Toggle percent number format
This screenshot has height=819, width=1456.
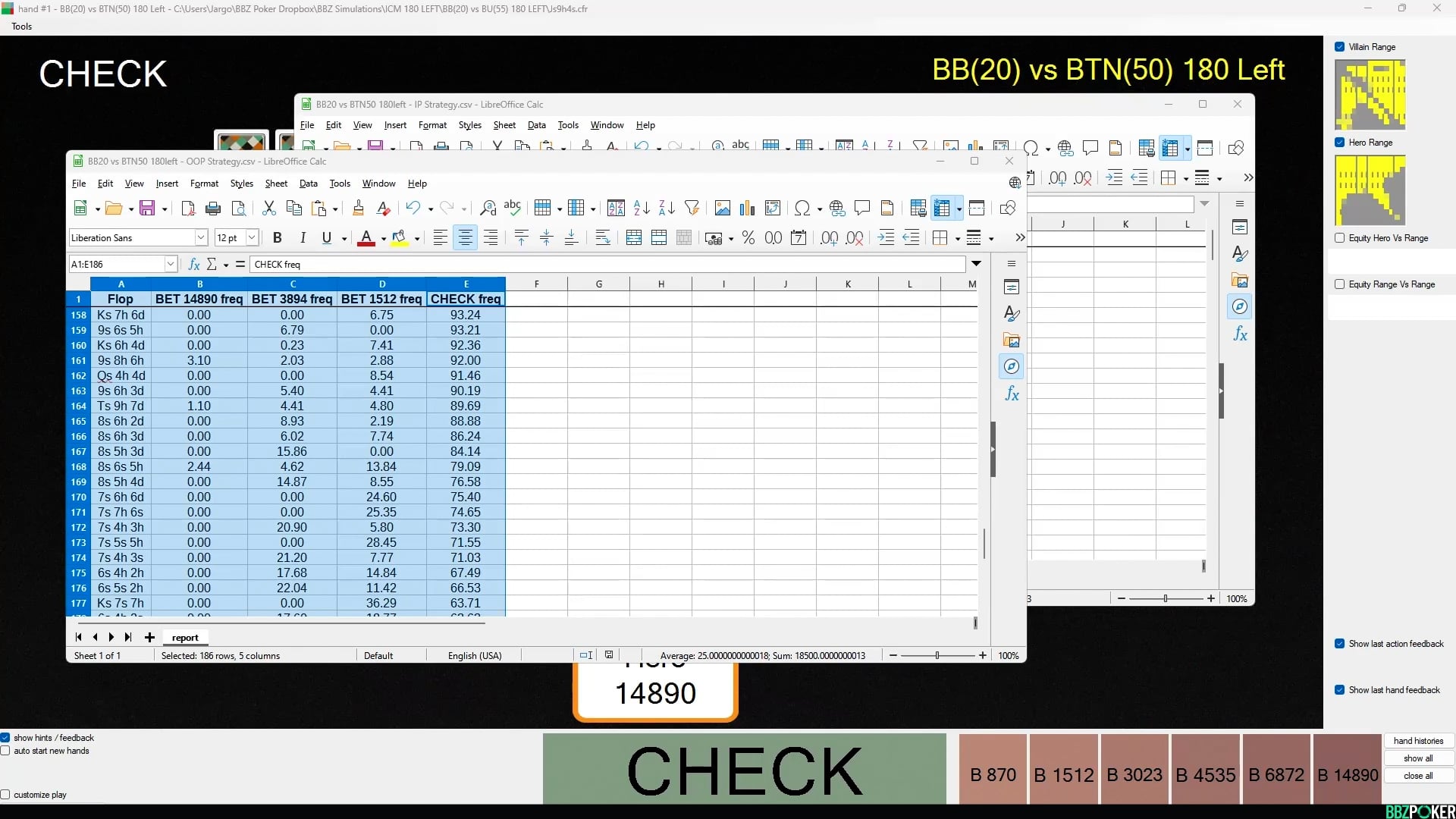[748, 237]
